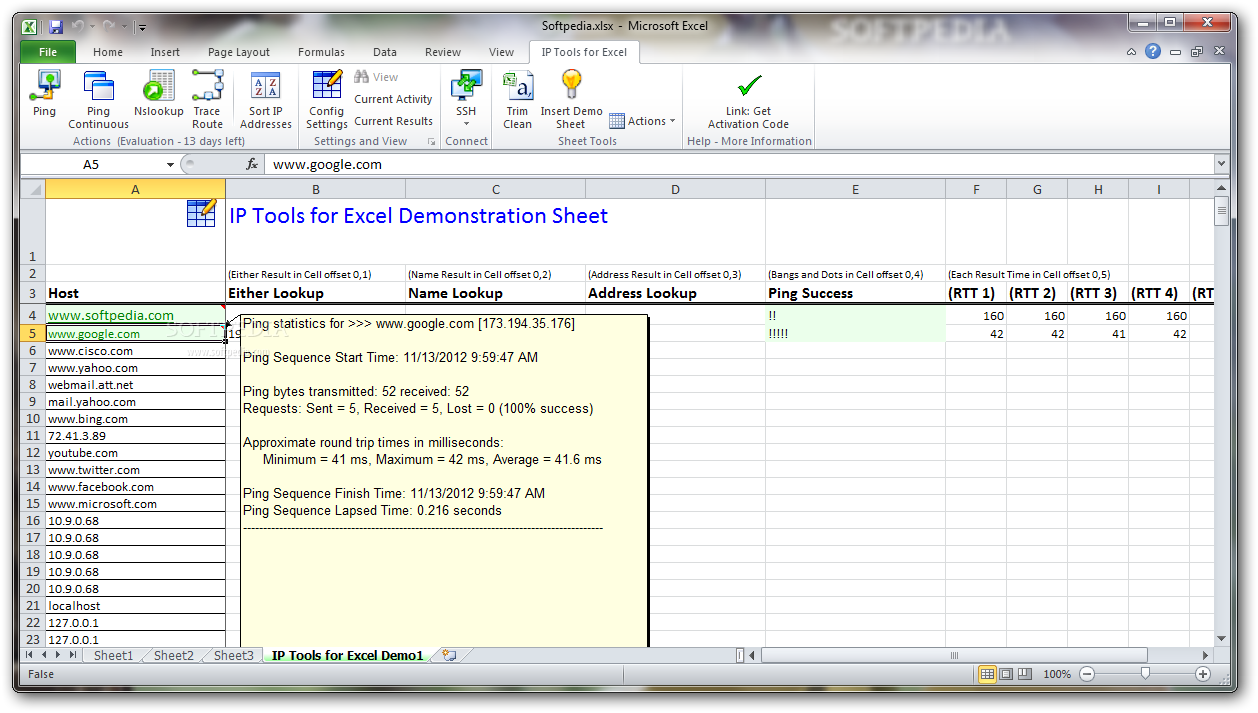This screenshot has width=1258, height=713.
Task: Select cell www.softpedia.com
Action: [135, 315]
